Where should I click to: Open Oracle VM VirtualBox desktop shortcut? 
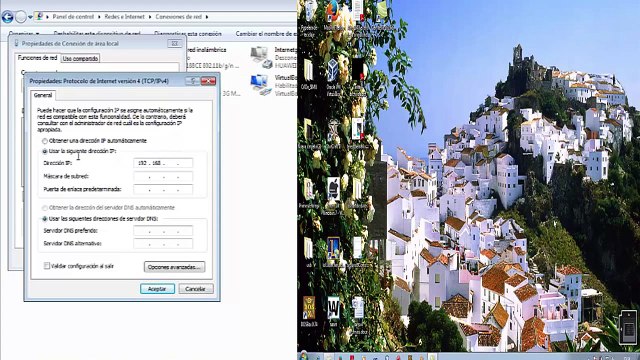tap(333, 77)
